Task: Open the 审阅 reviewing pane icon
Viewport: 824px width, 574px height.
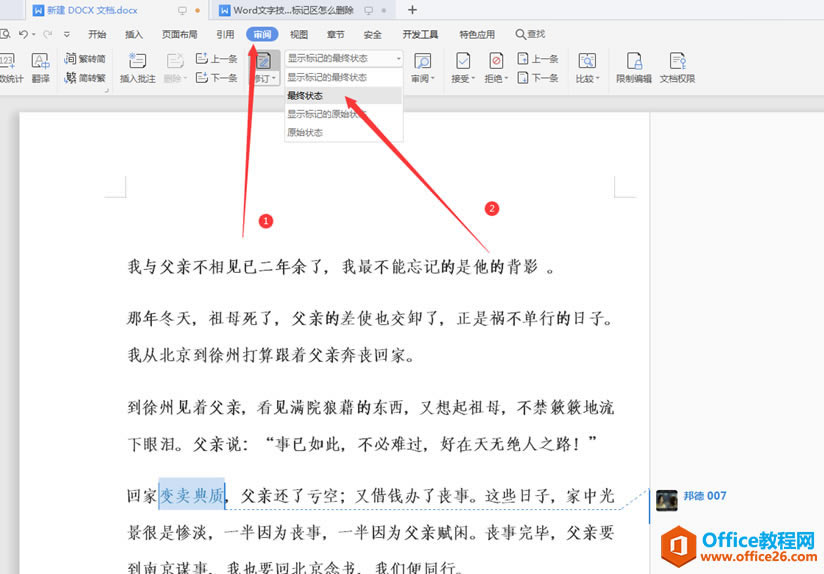Action: coord(423,61)
